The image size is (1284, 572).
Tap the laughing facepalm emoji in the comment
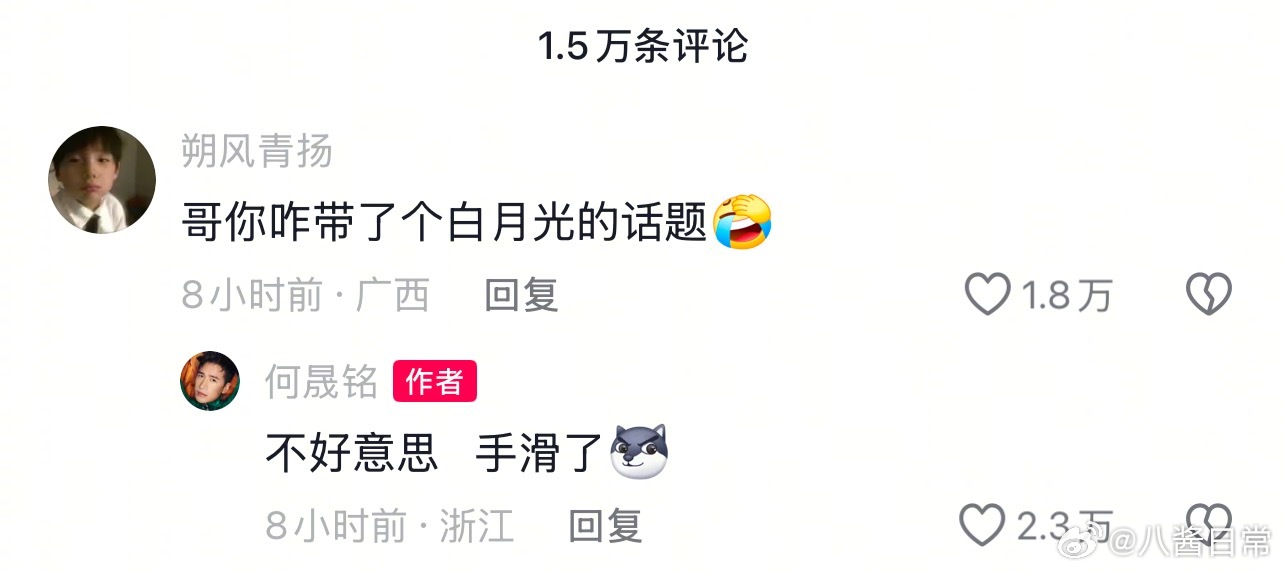pyautogui.click(x=744, y=222)
